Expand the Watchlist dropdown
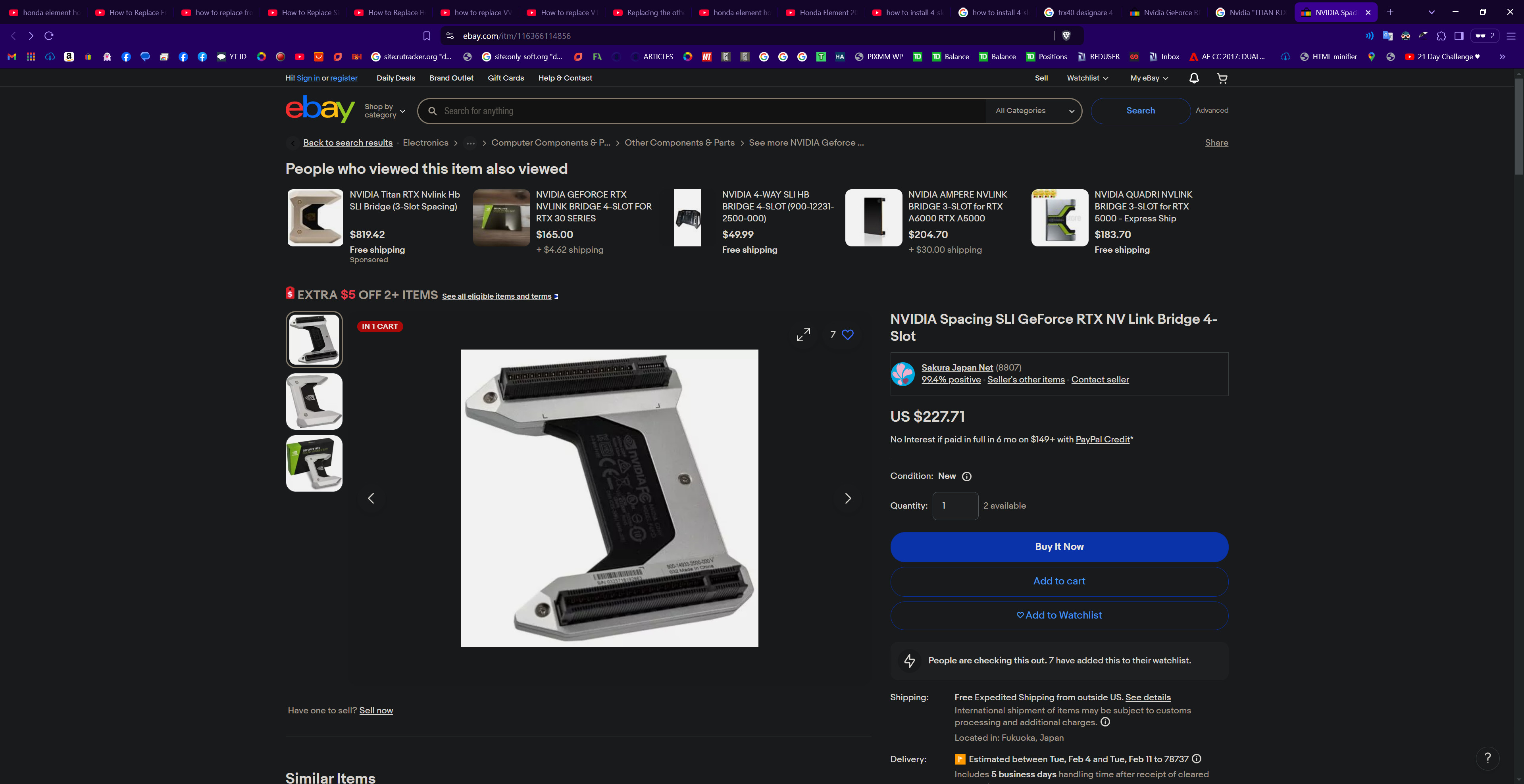Image resolution: width=1524 pixels, height=784 pixels. tap(1087, 78)
